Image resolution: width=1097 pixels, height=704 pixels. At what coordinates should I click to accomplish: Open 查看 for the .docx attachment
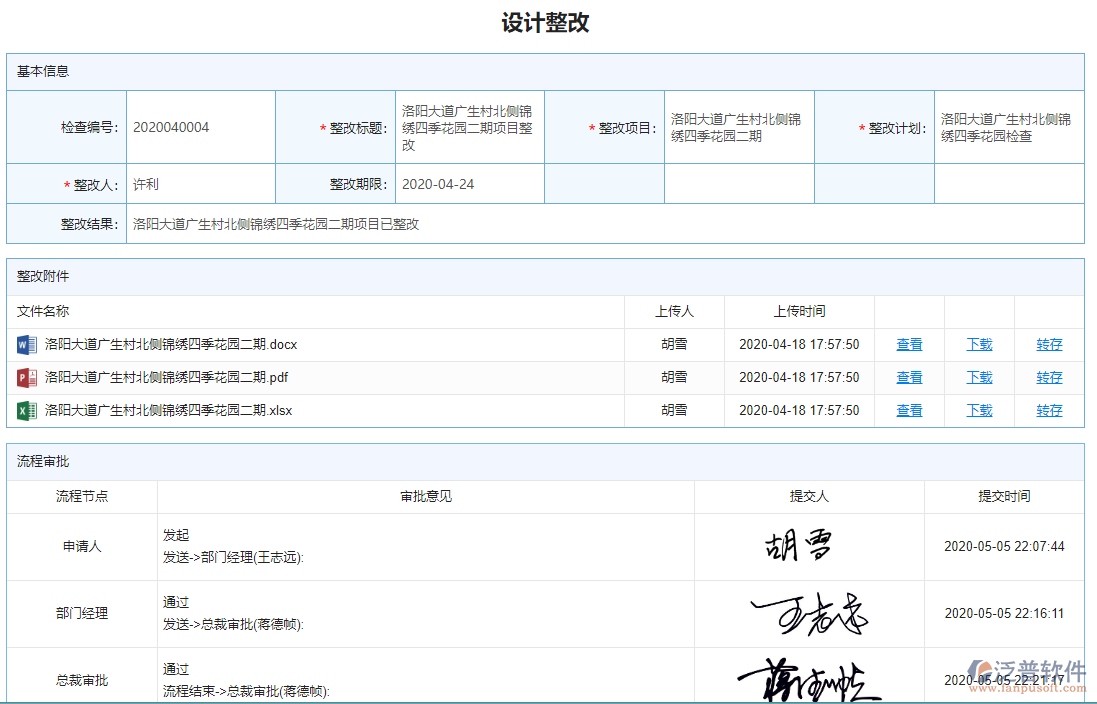(908, 344)
